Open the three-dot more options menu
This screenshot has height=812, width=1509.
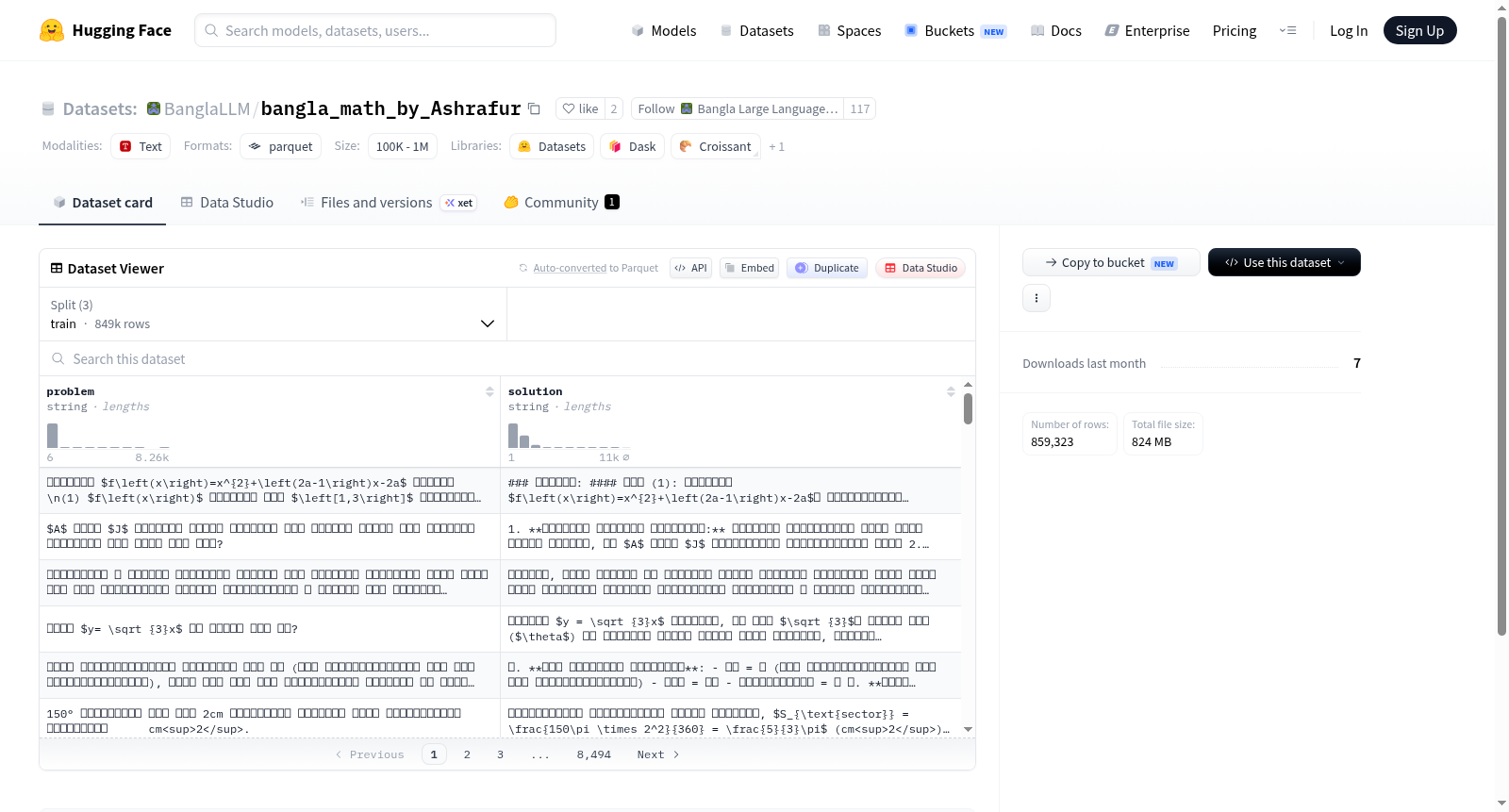(1036, 298)
